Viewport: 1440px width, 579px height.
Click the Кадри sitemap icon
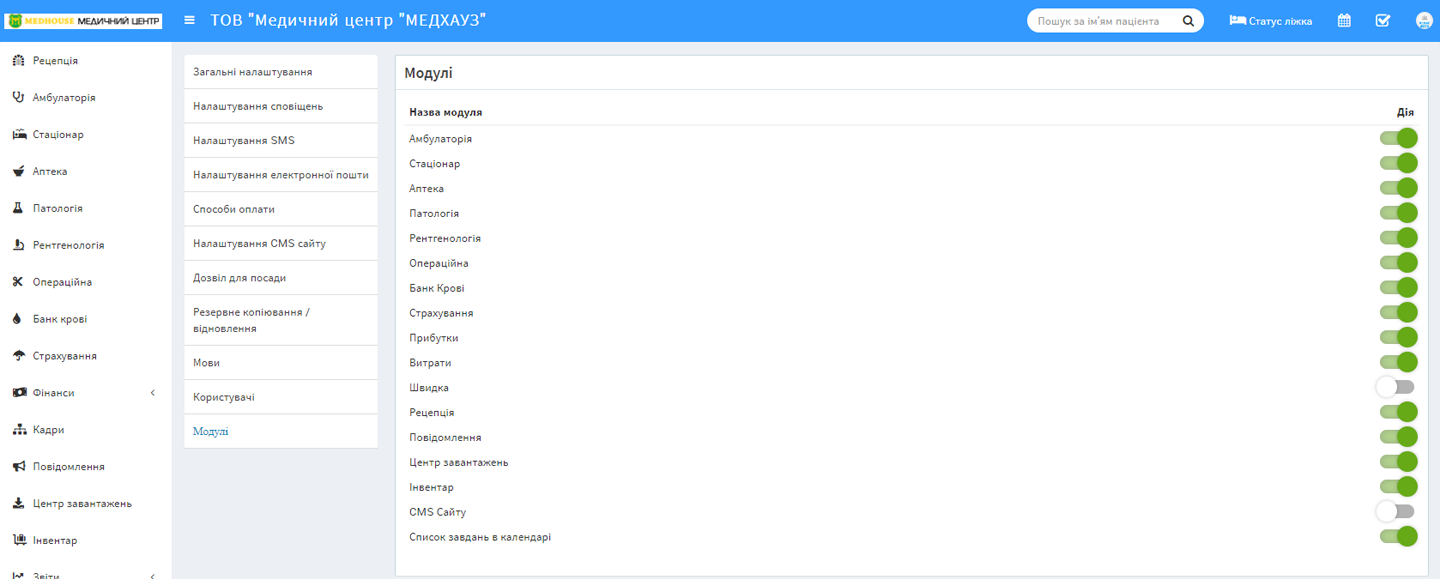tap(18, 430)
